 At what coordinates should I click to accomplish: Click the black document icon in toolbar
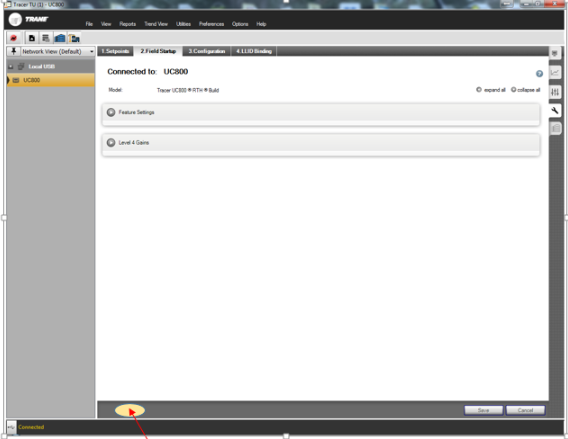(32, 38)
